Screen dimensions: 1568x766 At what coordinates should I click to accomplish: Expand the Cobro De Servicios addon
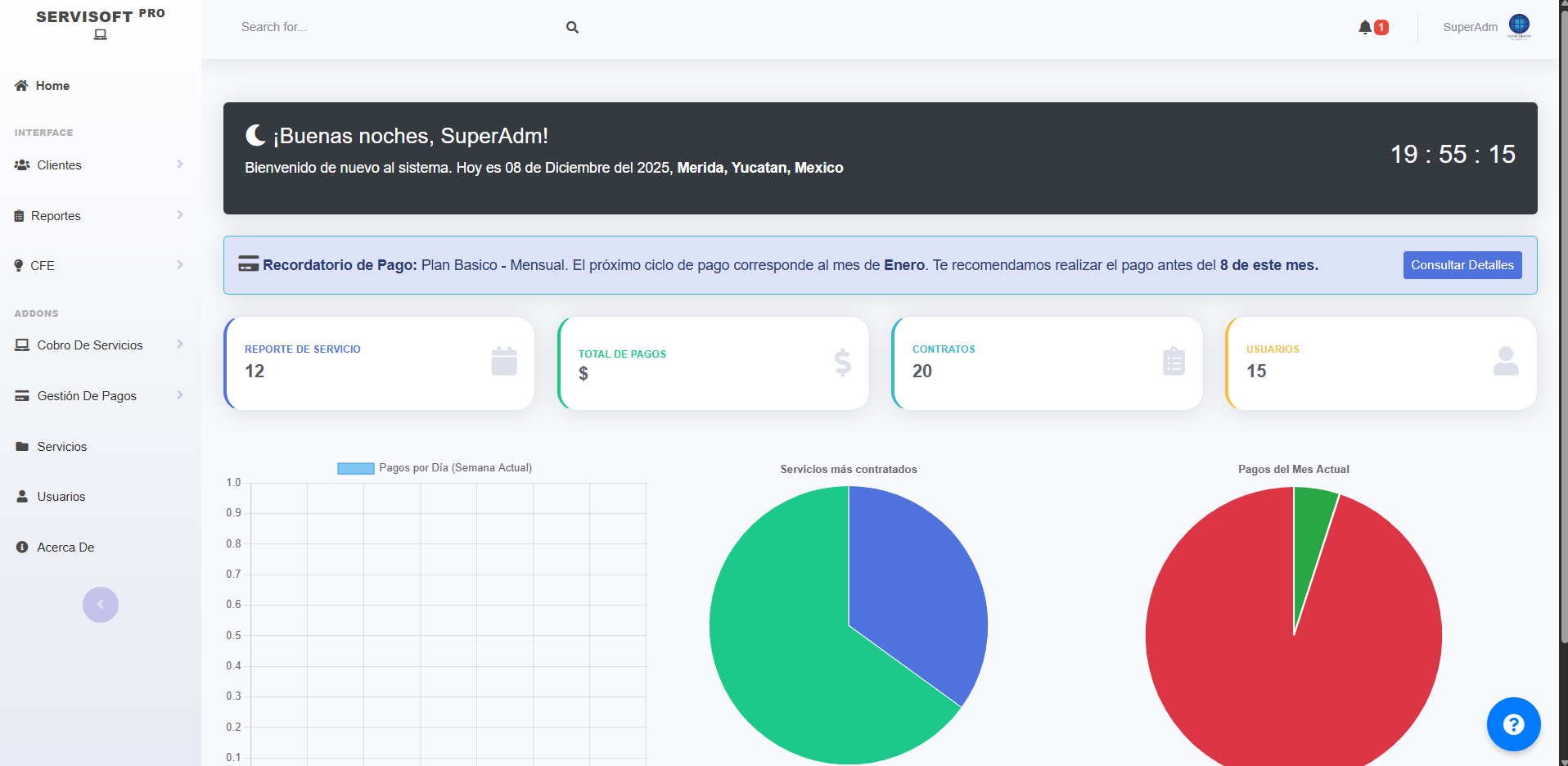pos(90,345)
